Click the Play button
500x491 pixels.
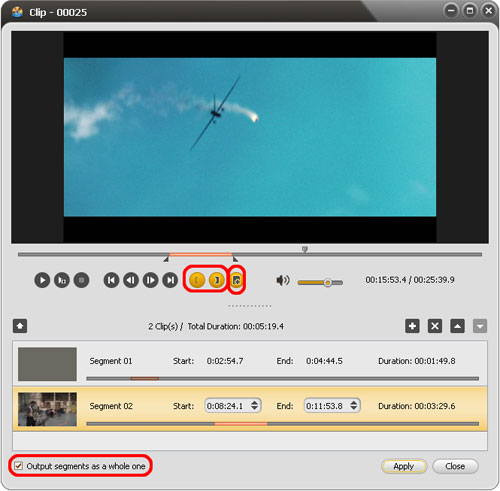42,280
